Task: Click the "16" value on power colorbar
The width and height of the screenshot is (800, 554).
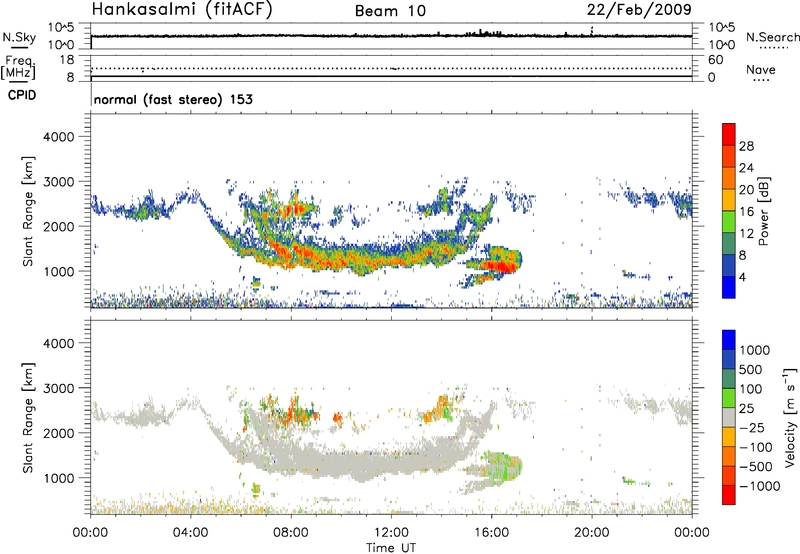Action: click(746, 212)
